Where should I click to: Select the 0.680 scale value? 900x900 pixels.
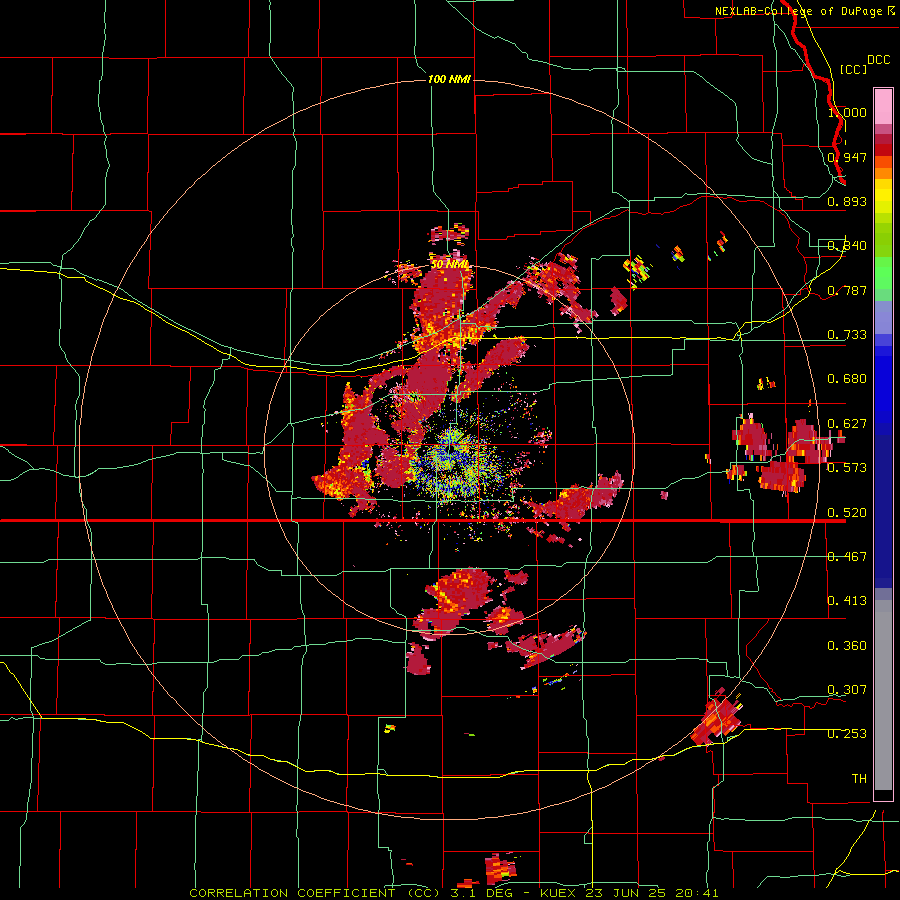(847, 379)
